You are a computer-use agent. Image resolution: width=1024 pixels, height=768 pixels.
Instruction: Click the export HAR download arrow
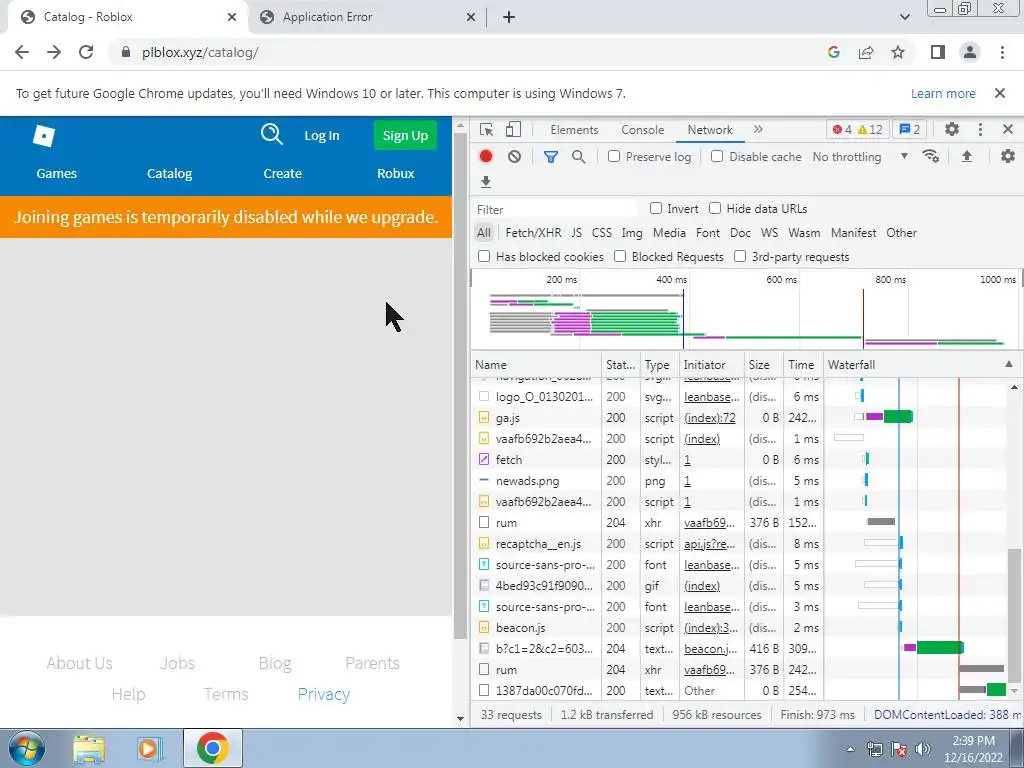pyautogui.click(x=485, y=182)
